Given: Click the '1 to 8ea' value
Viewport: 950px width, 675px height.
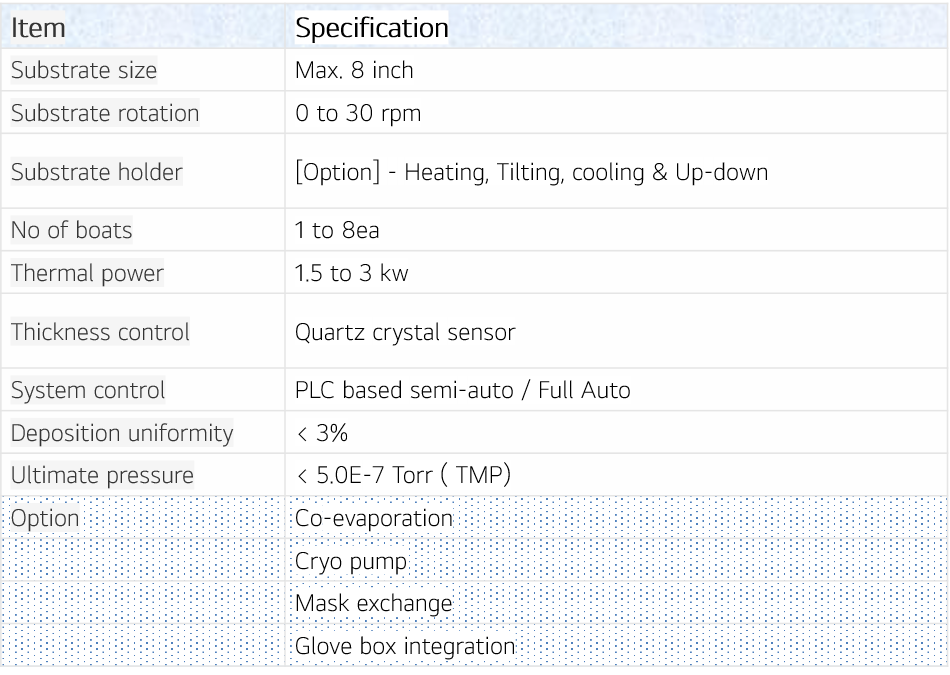Looking at the screenshot, I should tap(337, 231).
